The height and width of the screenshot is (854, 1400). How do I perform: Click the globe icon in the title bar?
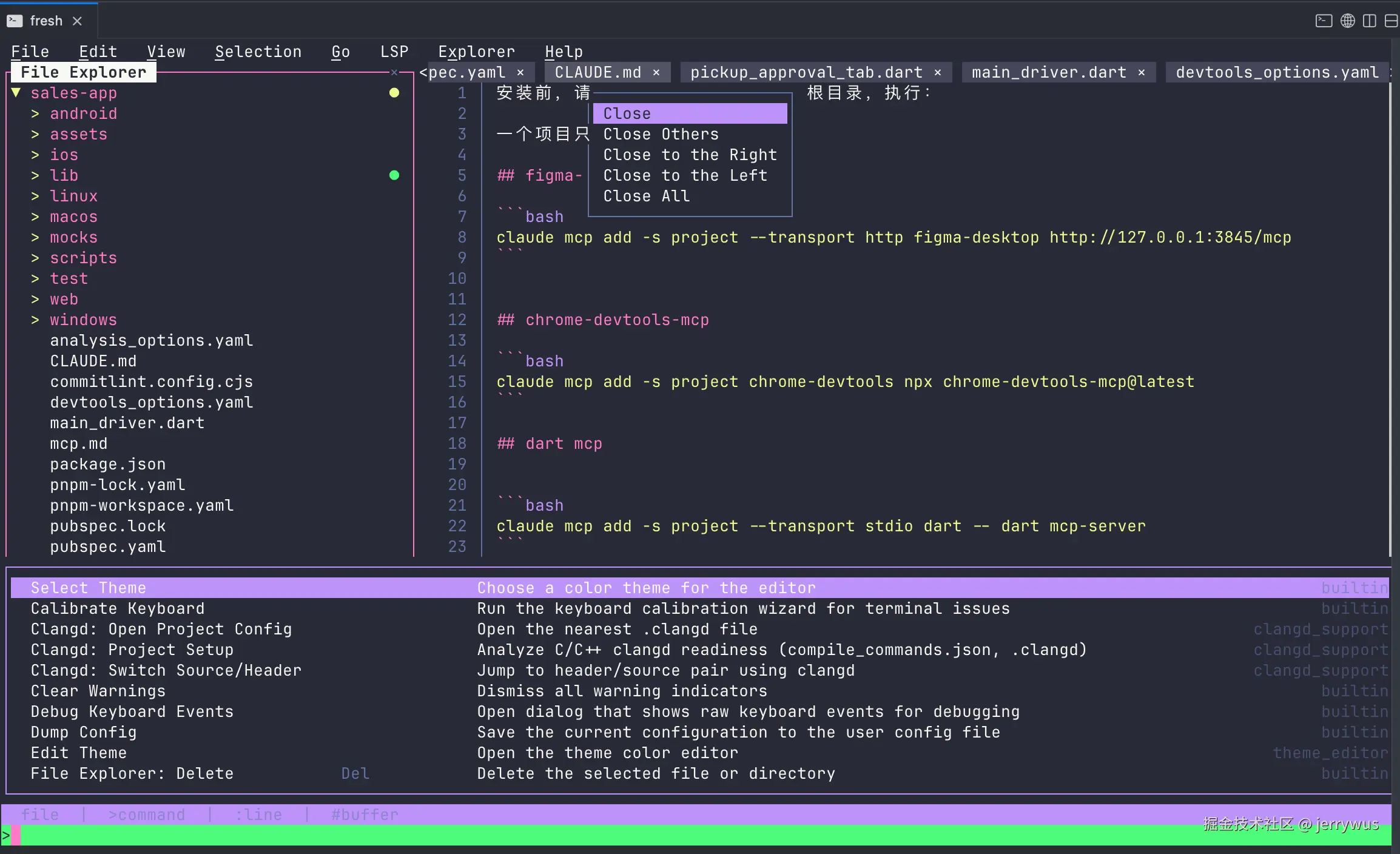point(1347,21)
